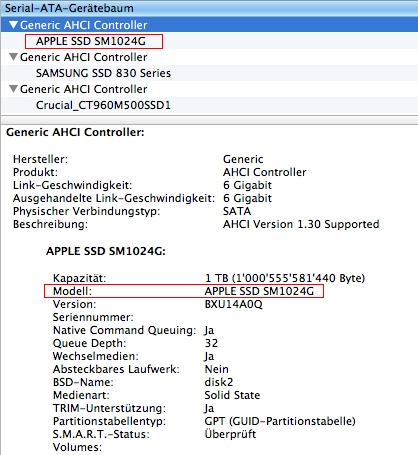Click the 'S.M.A.R.T.-Status:' label

click(x=101, y=434)
